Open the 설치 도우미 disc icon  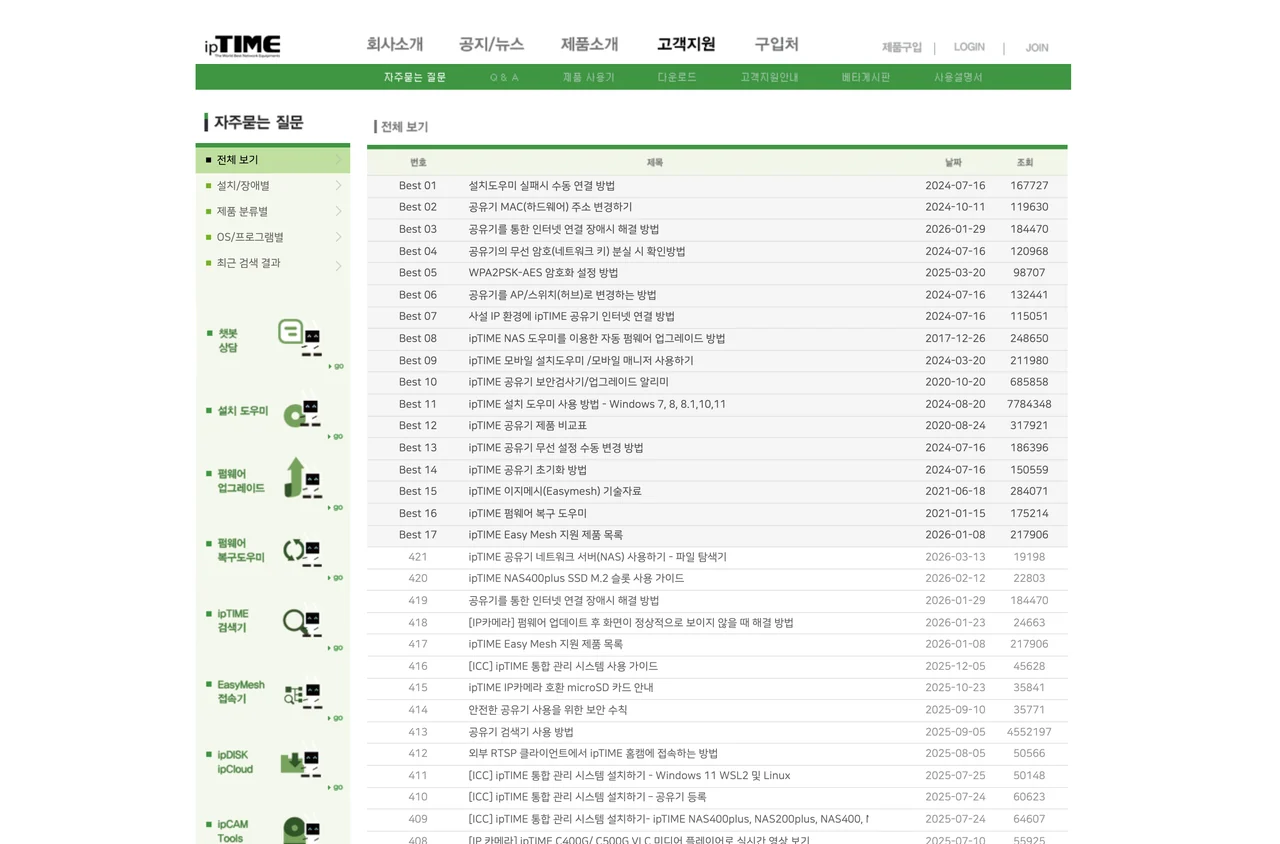[300, 412]
